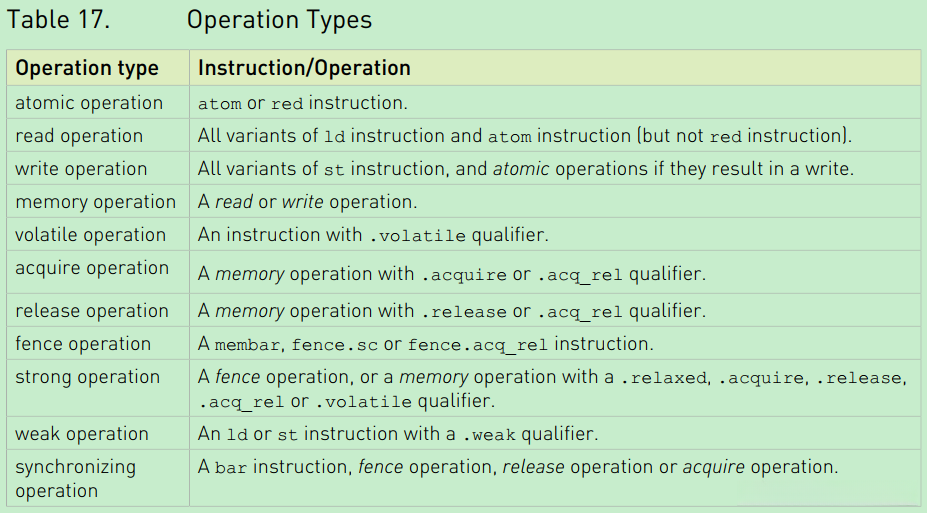Viewport: 927px width, 513px height.
Task: Click the 'Table 17. Operation Types' title
Action: tap(189, 19)
